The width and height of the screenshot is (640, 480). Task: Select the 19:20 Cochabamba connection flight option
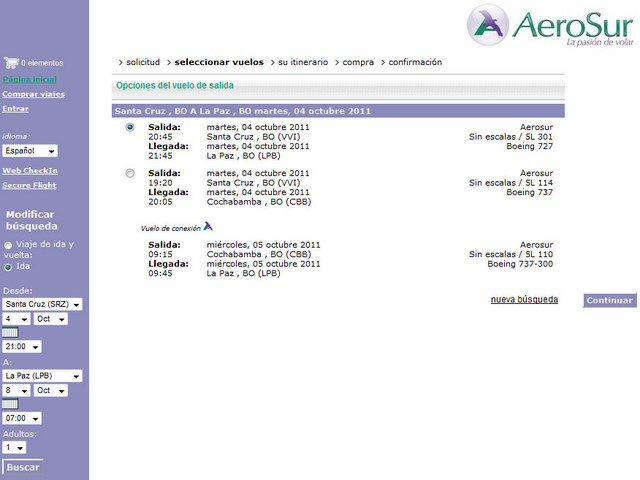coord(130,173)
